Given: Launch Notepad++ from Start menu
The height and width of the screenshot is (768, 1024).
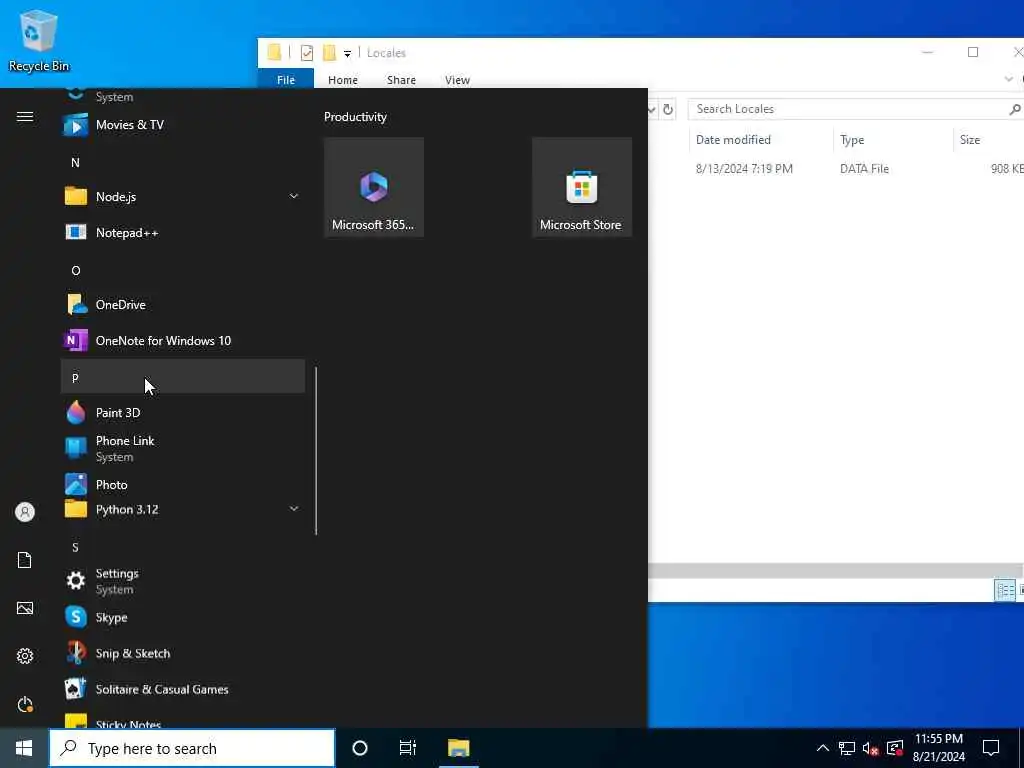Looking at the screenshot, I should click(183, 232).
